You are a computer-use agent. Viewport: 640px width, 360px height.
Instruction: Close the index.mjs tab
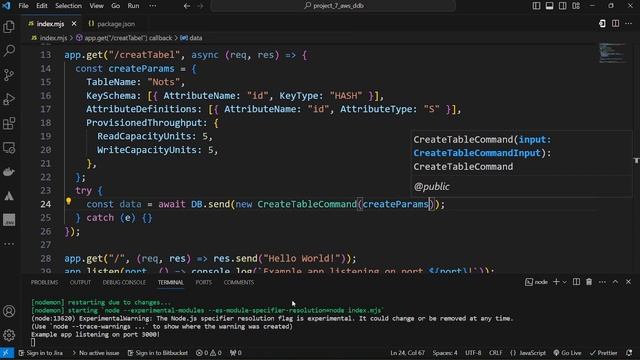74,24
